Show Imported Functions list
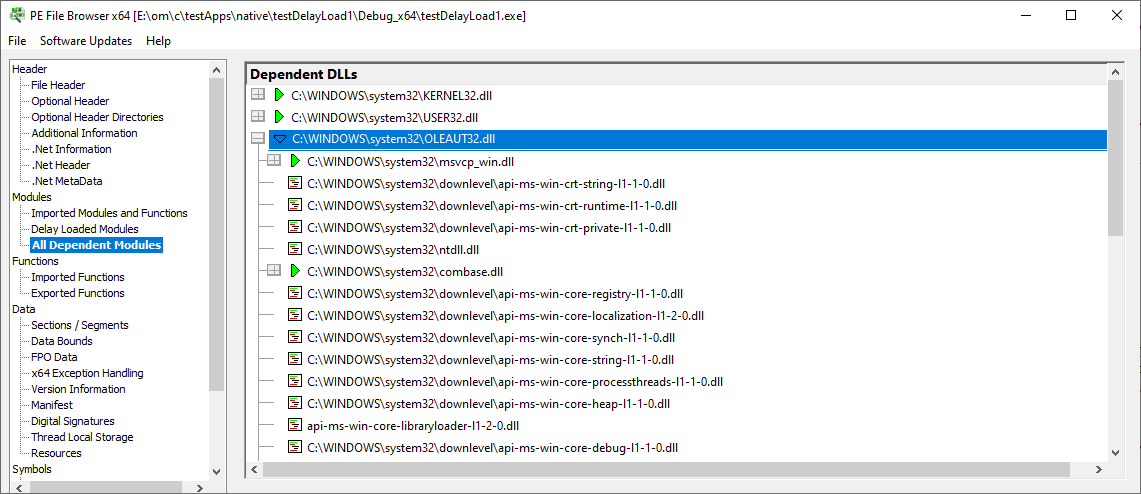The height and width of the screenshot is (494, 1141). 78,277
